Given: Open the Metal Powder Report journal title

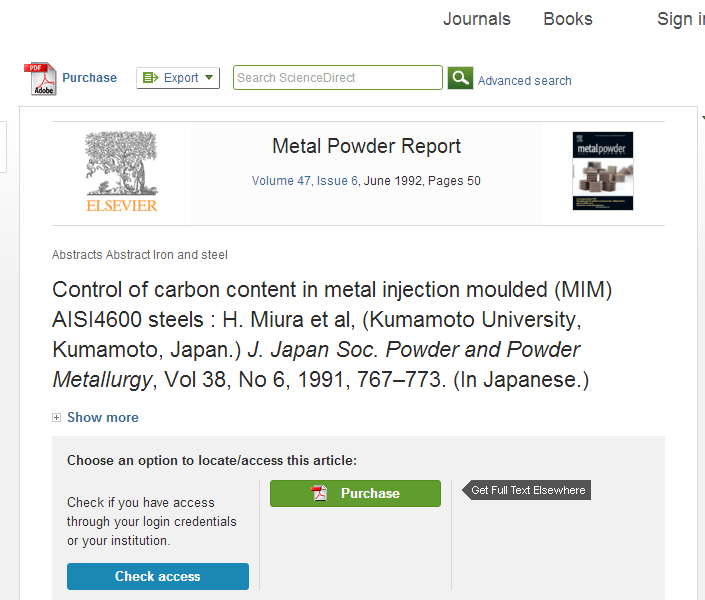Looking at the screenshot, I should 366,147.
